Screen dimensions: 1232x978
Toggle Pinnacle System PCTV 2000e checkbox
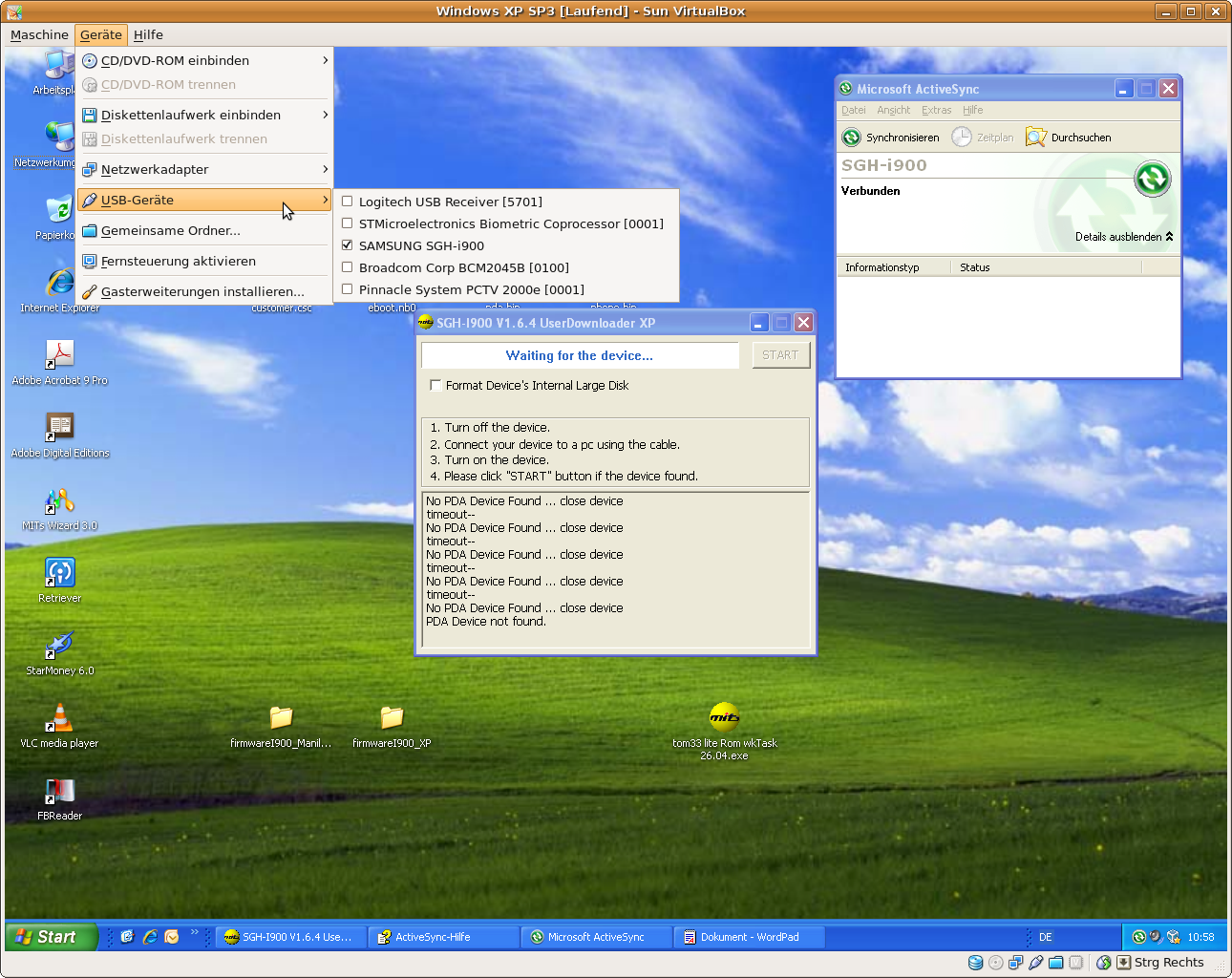(348, 289)
